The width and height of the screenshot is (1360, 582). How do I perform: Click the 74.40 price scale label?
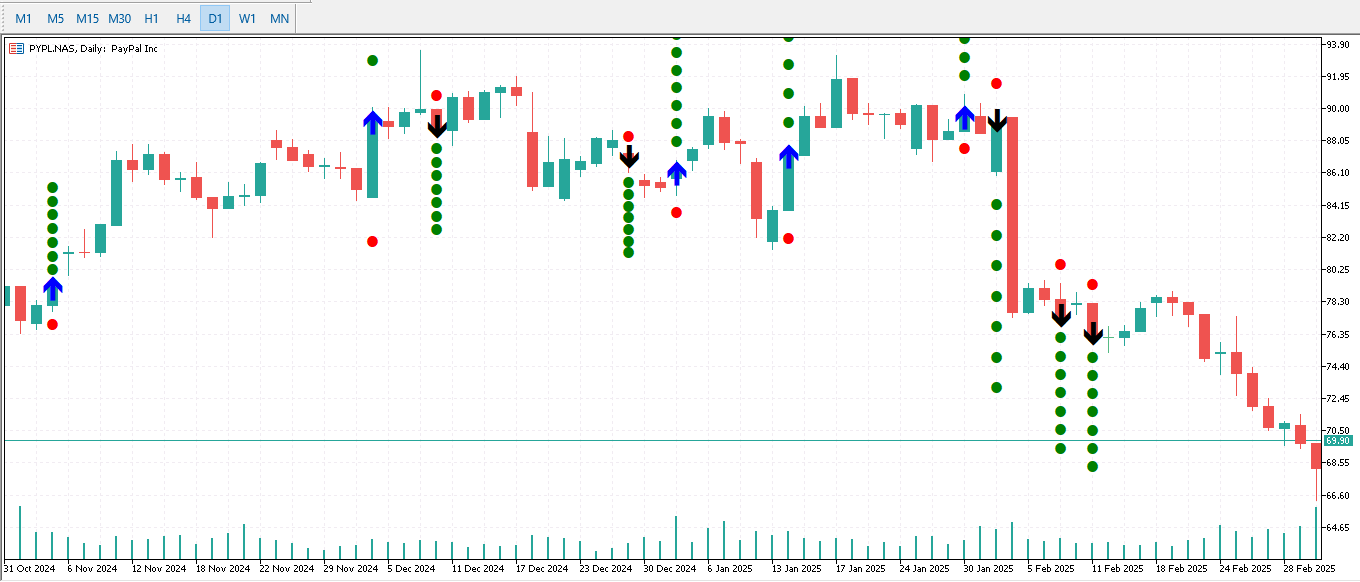click(1337, 367)
